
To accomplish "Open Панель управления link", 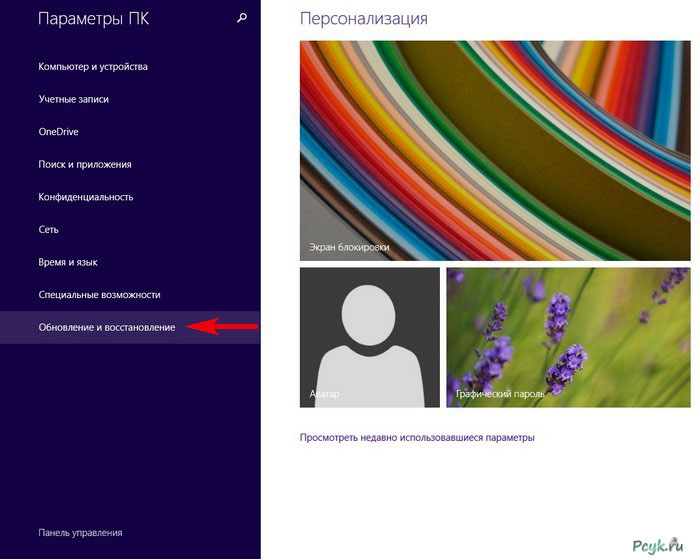I will point(80,533).
